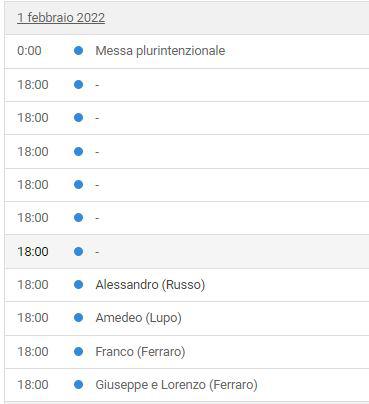Image resolution: width=369 pixels, height=404 pixels.
Task: Open the Messa plurintenzionale event
Action: [160, 51]
